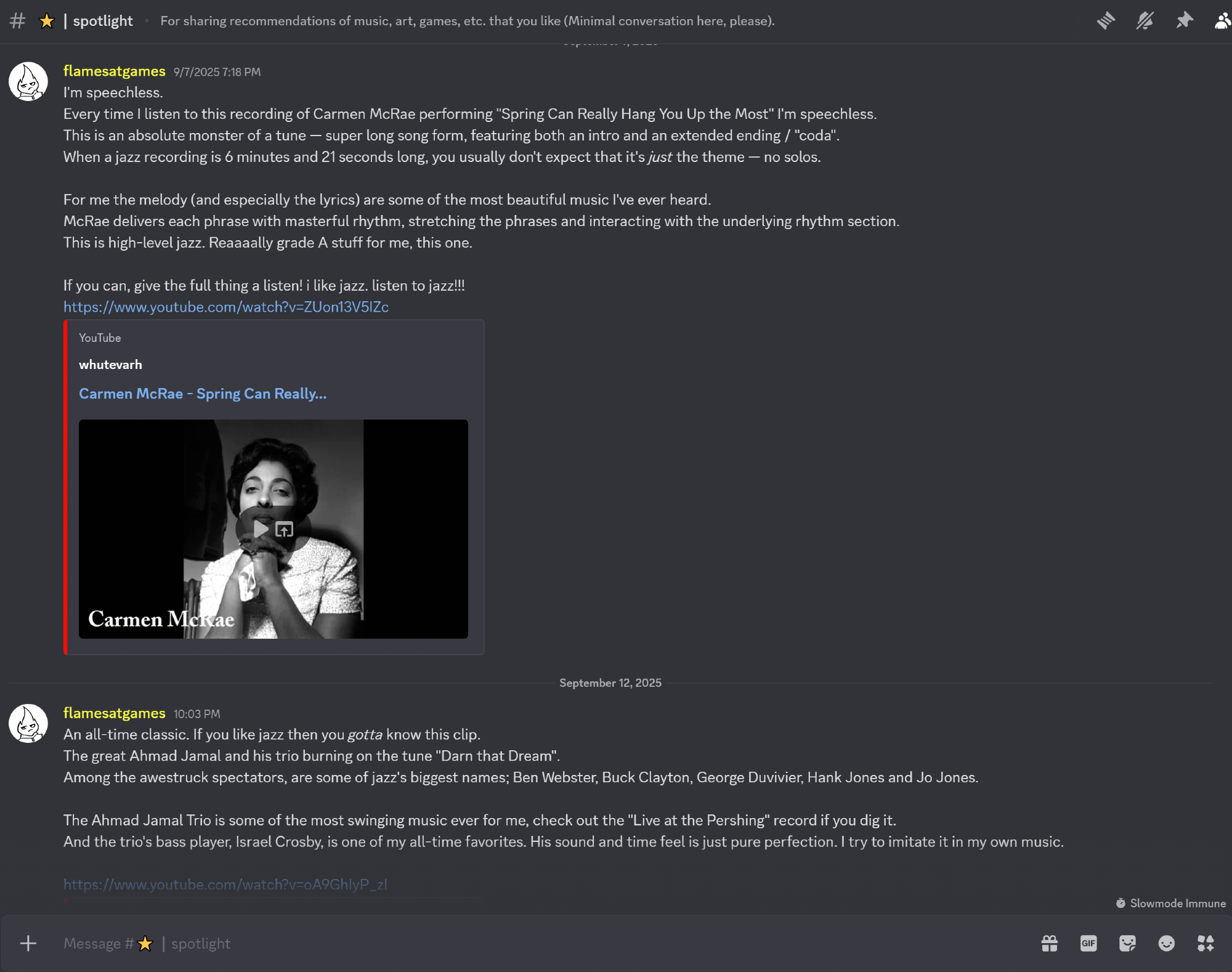Toggle the member list panel
This screenshot has width=1232, height=972.
click(1222, 21)
